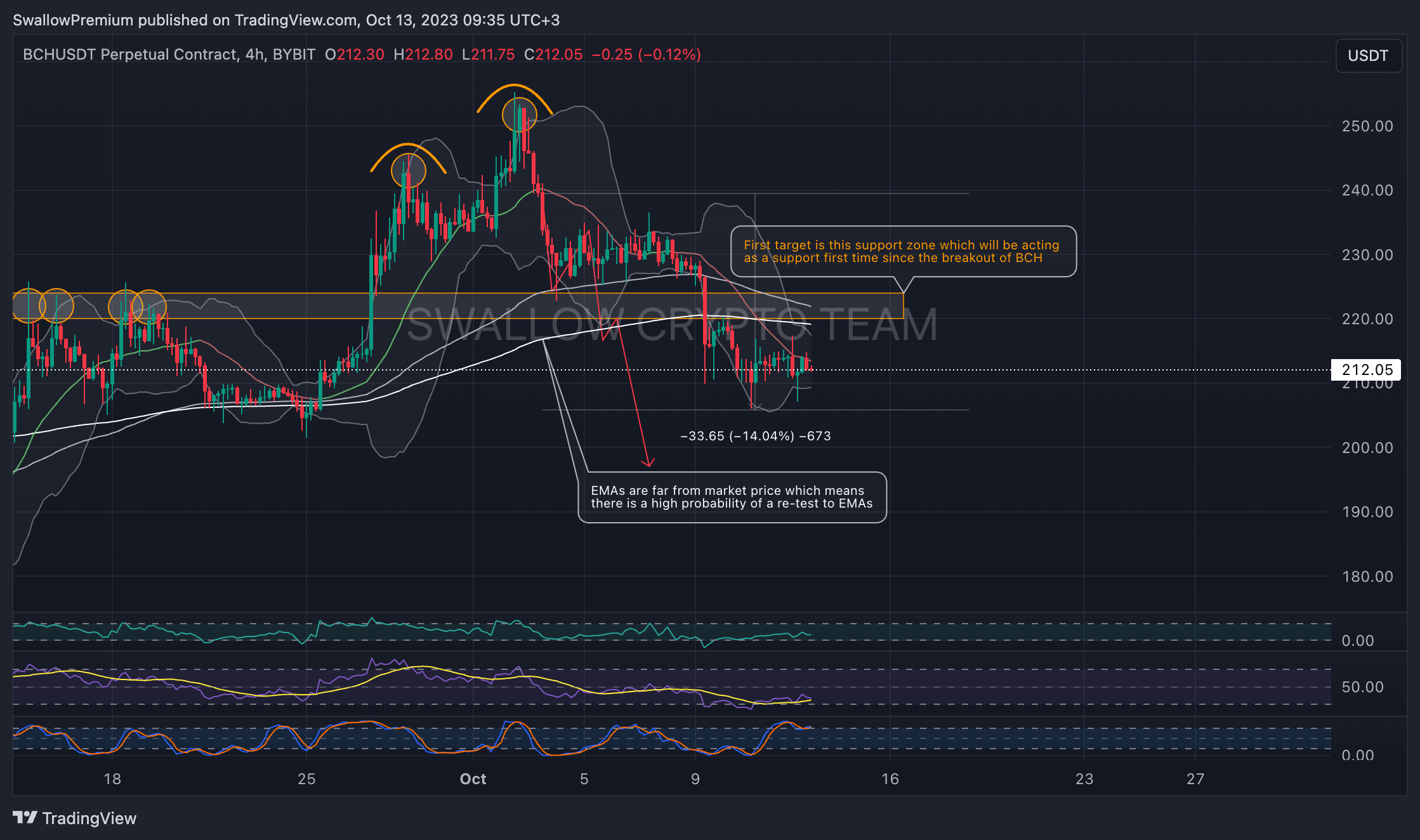This screenshot has height=840, width=1420.
Task: Click the 50.00 RSI axis label
Action: pos(1362,686)
